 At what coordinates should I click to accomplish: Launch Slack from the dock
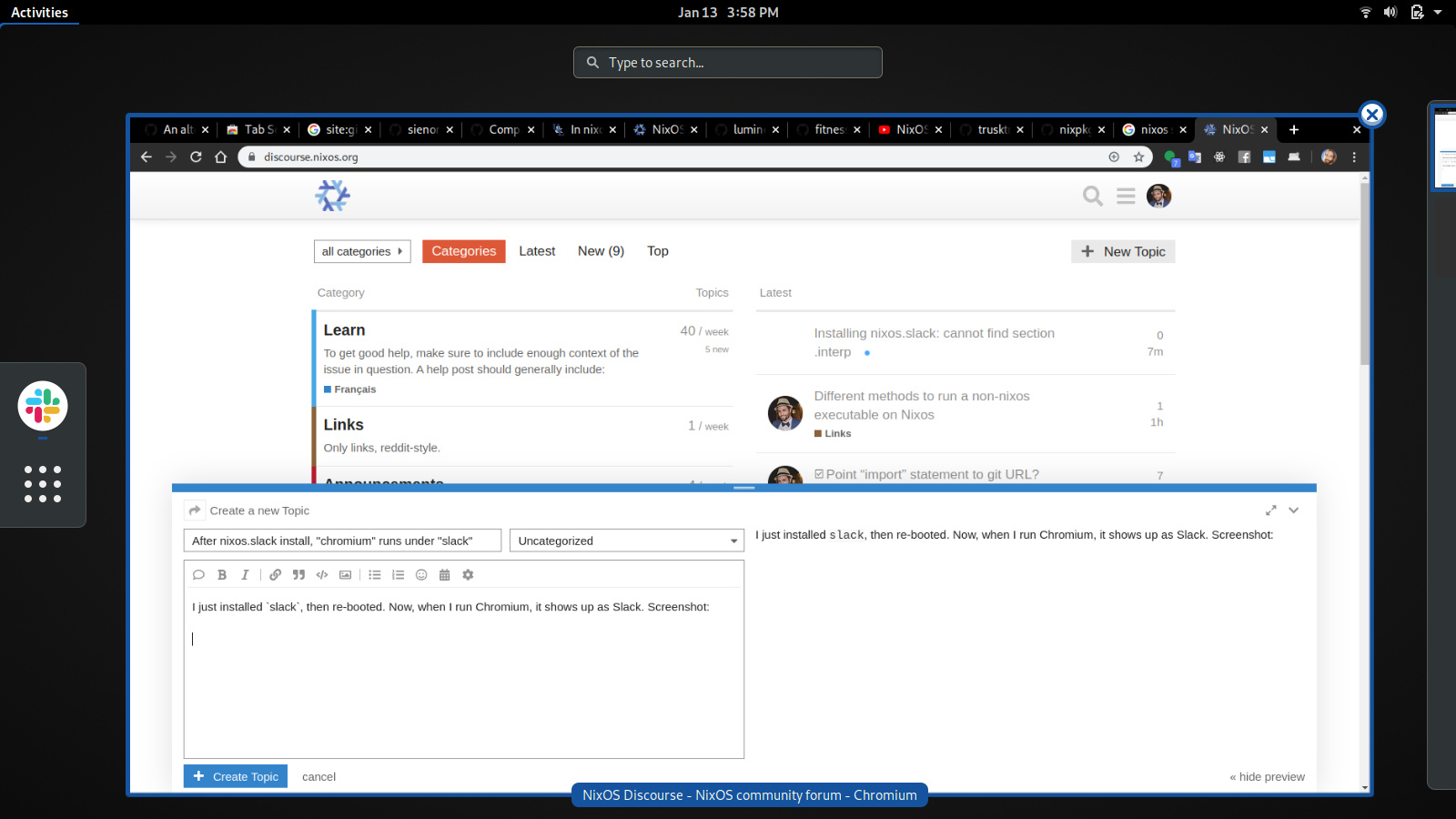click(43, 406)
